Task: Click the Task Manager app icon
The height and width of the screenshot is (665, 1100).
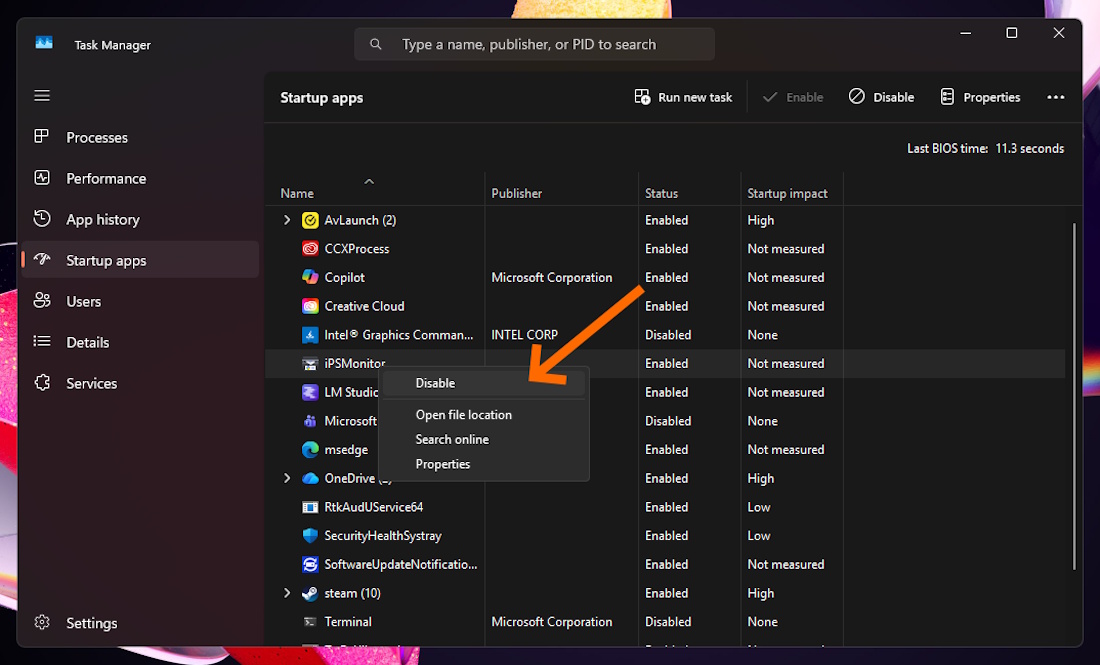Action: [x=44, y=43]
